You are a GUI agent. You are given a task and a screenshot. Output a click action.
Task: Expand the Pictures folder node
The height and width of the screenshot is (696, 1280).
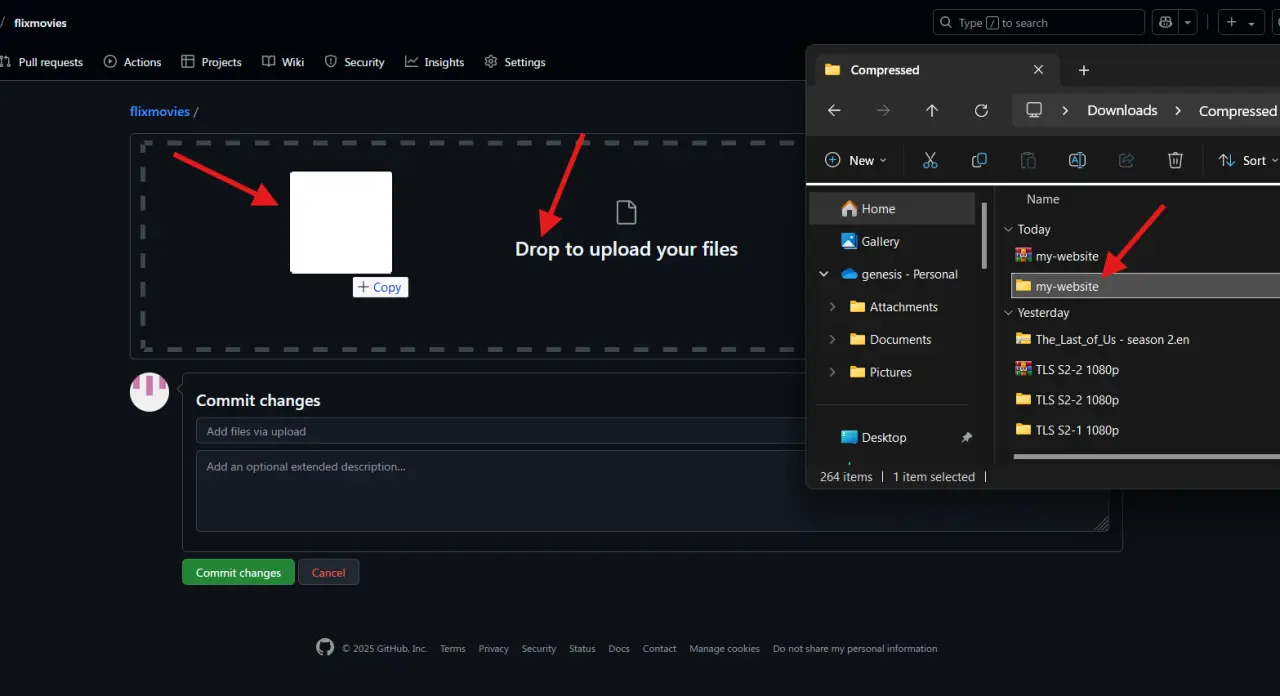(832, 372)
